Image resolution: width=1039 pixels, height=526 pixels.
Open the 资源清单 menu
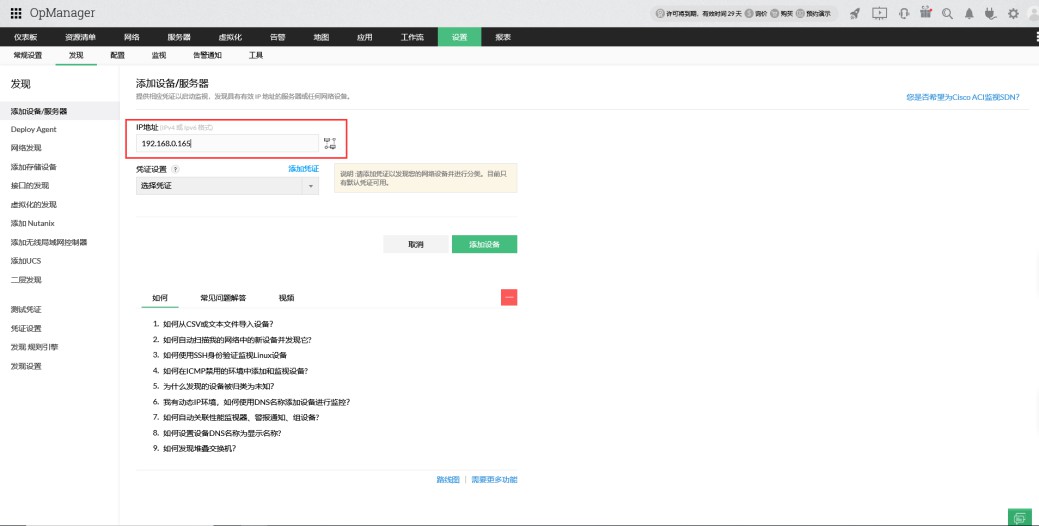click(x=80, y=37)
